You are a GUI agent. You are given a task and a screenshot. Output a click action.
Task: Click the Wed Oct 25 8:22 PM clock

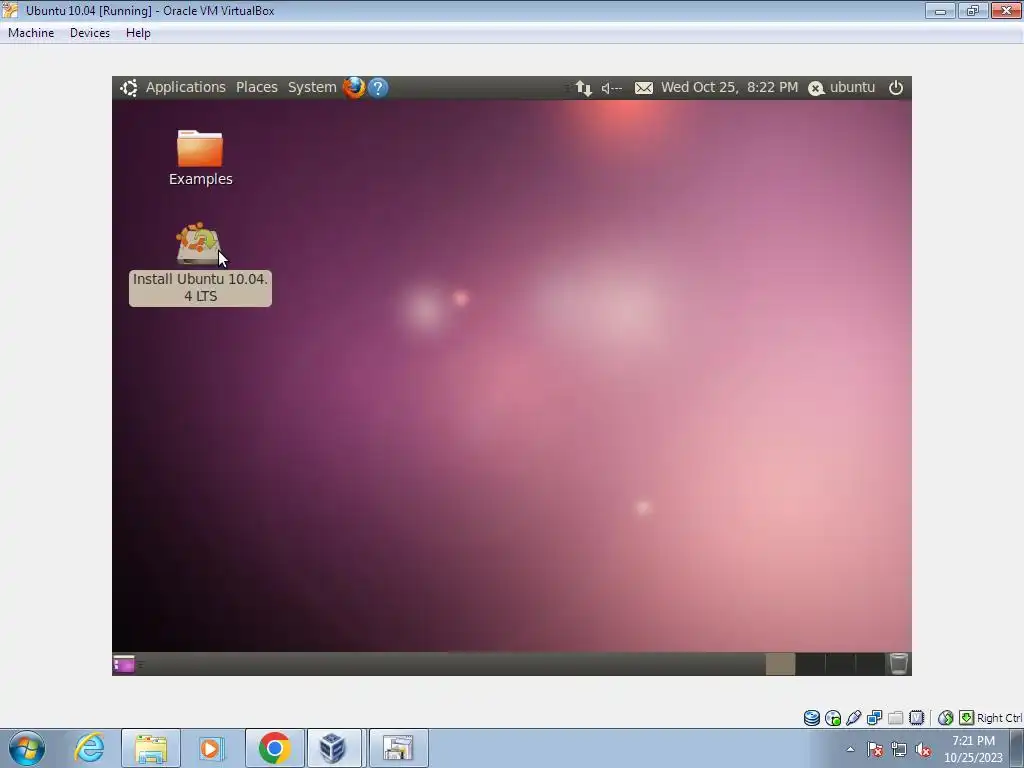tap(729, 88)
